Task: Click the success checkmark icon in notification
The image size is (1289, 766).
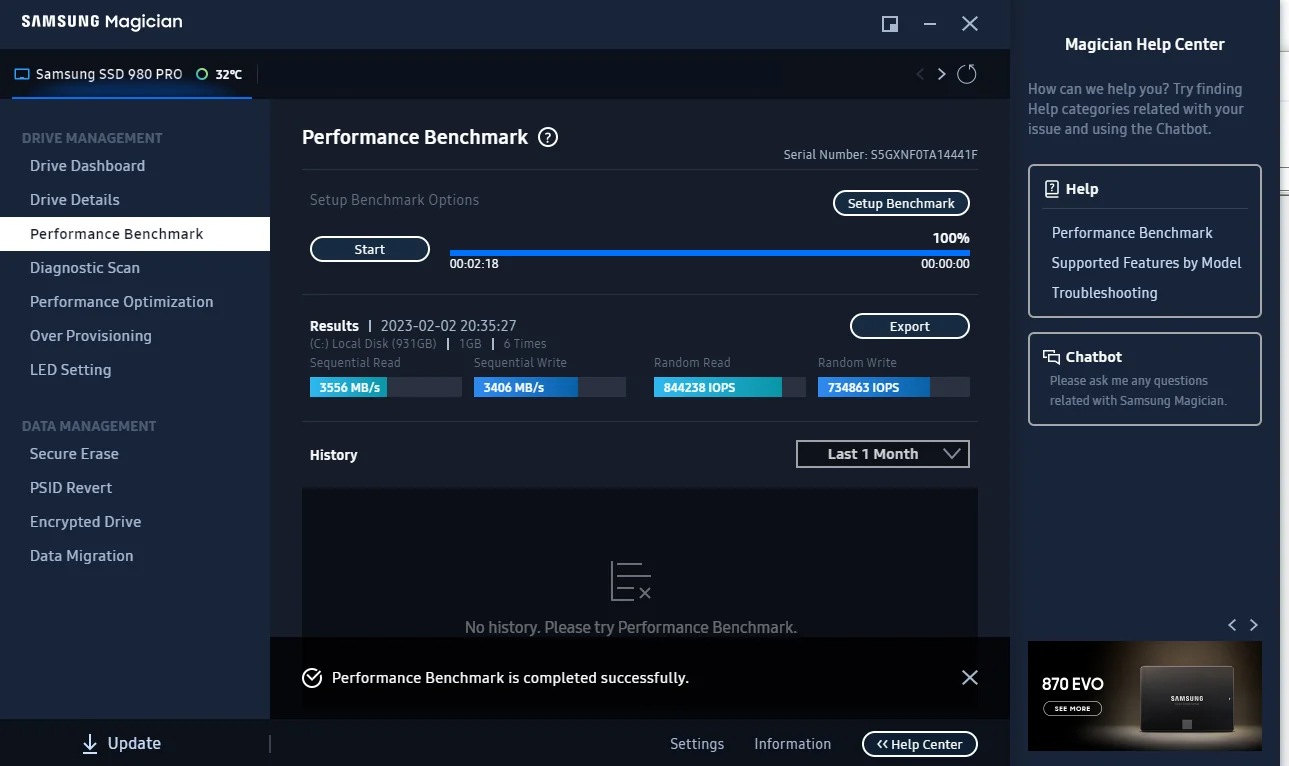Action: [312, 678]
